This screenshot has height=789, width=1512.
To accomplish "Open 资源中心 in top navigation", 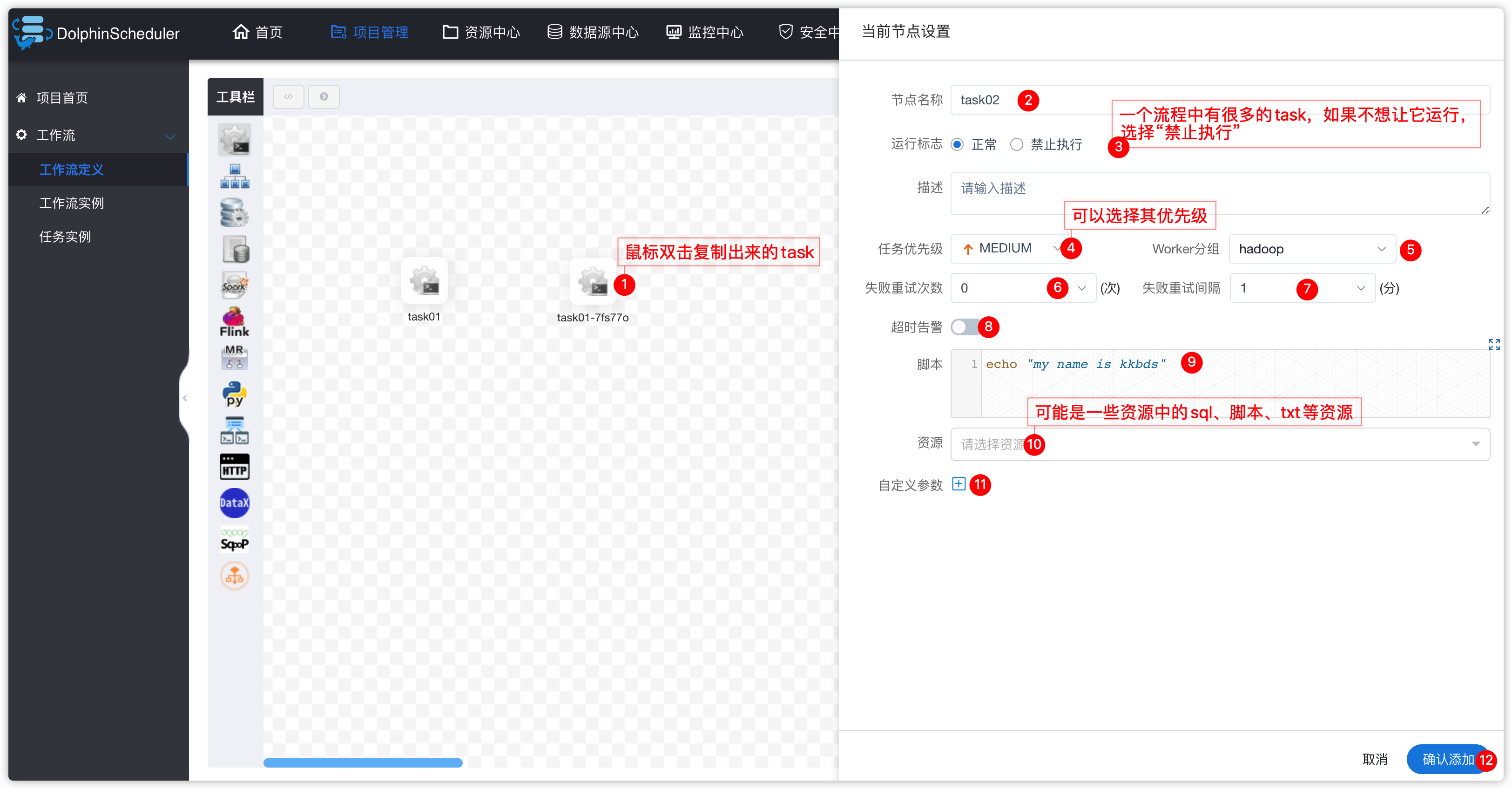I will 481,32.
